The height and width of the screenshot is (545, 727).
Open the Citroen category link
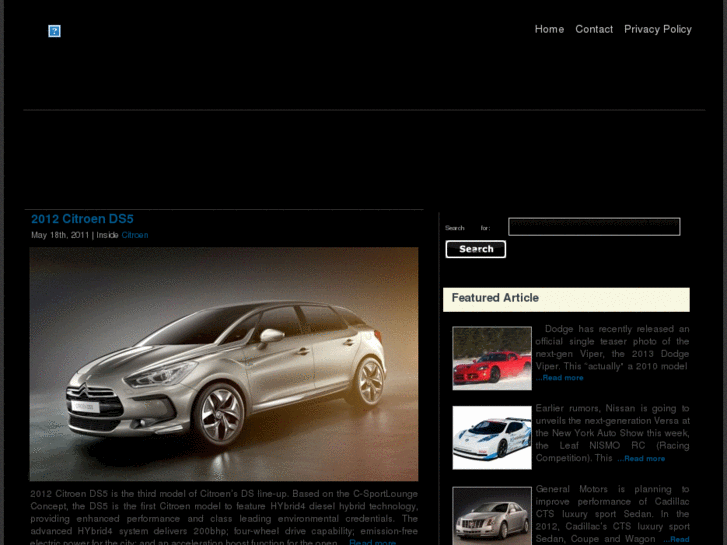point(135,235)
